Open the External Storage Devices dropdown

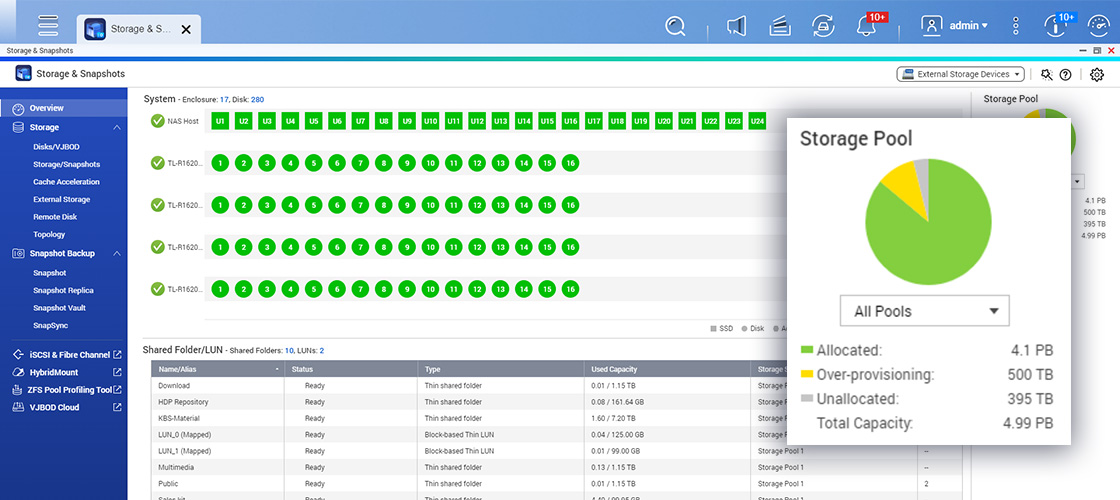click(x=961, y=74)
